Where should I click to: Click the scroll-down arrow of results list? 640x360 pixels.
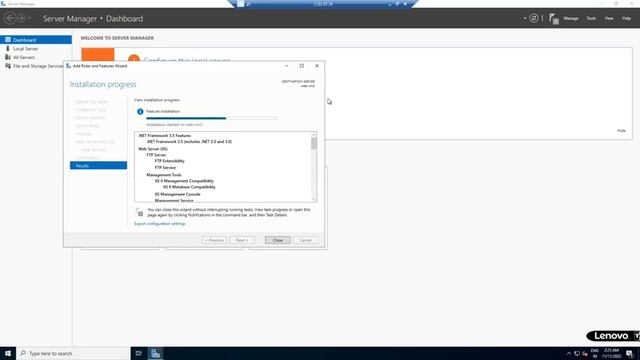coord(313,199)
